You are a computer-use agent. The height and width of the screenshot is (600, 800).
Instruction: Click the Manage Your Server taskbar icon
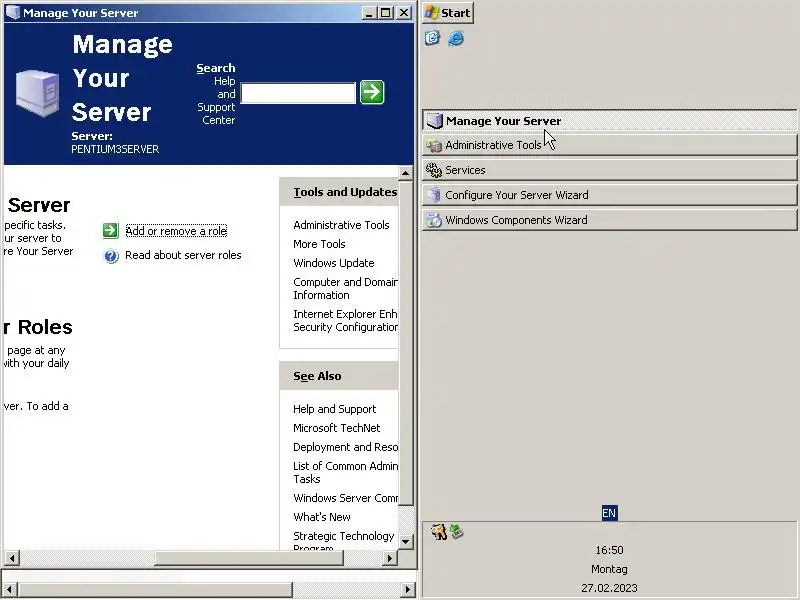click(x=434, y=121)
